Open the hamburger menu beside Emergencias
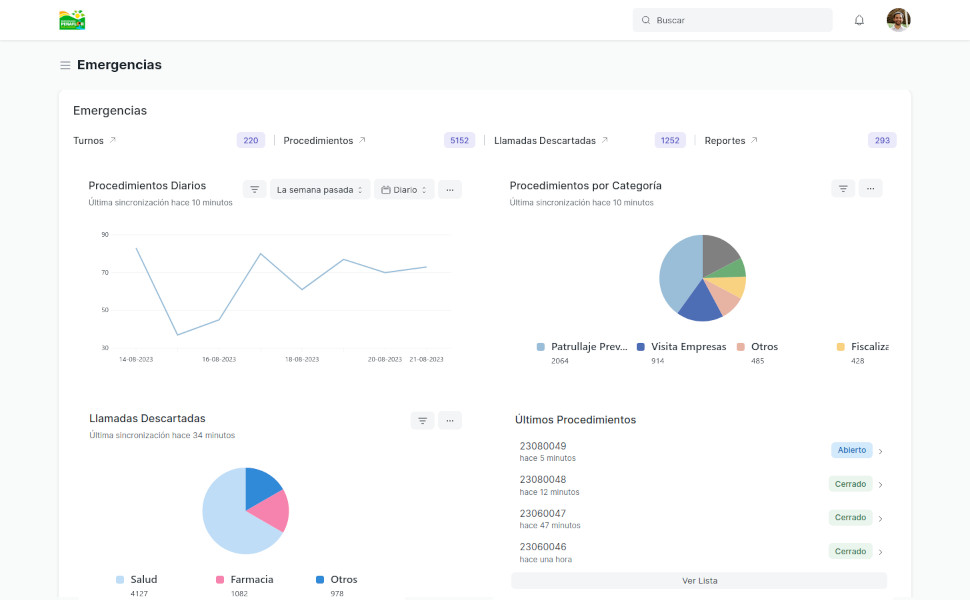Screen dimensions: 970x600 coord(65,65)
